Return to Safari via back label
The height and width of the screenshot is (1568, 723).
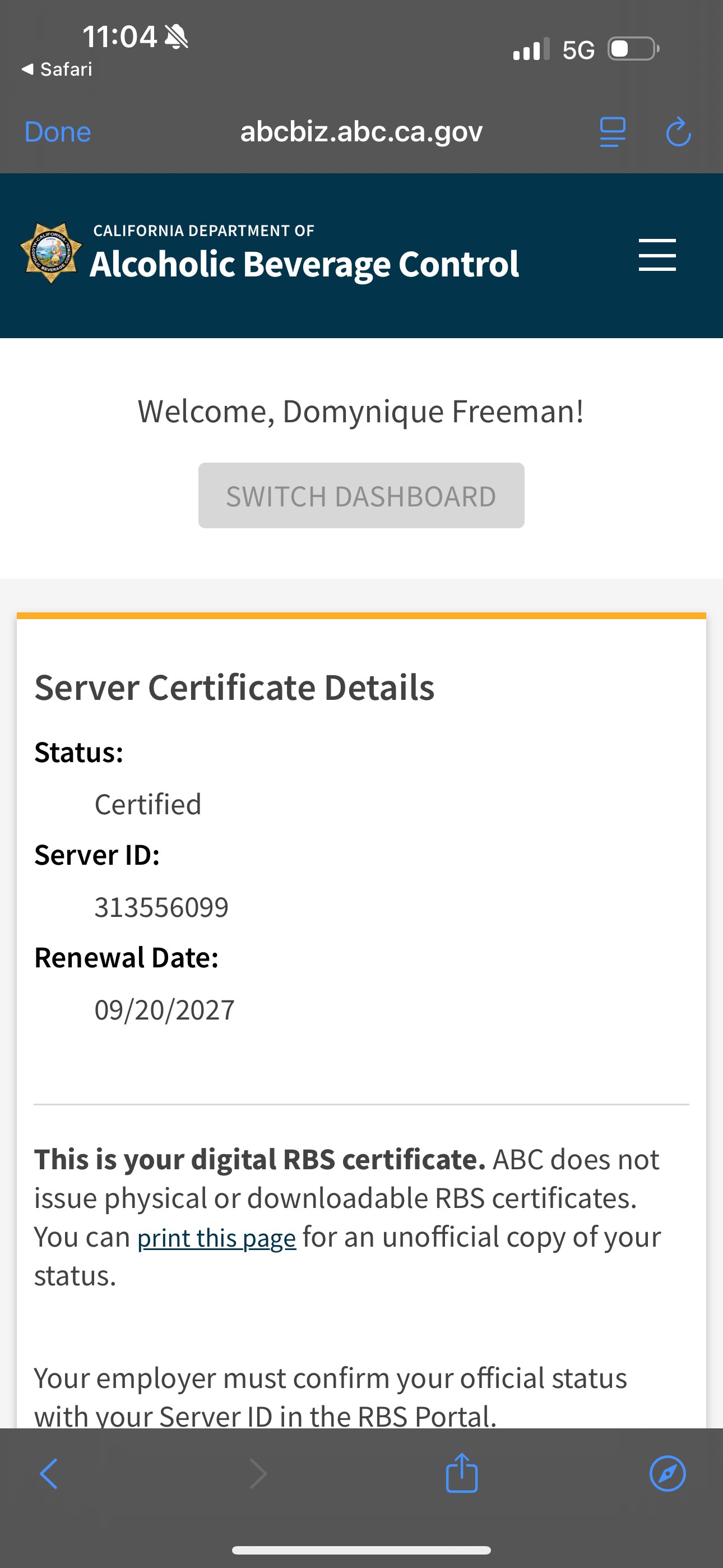[57, 70]
